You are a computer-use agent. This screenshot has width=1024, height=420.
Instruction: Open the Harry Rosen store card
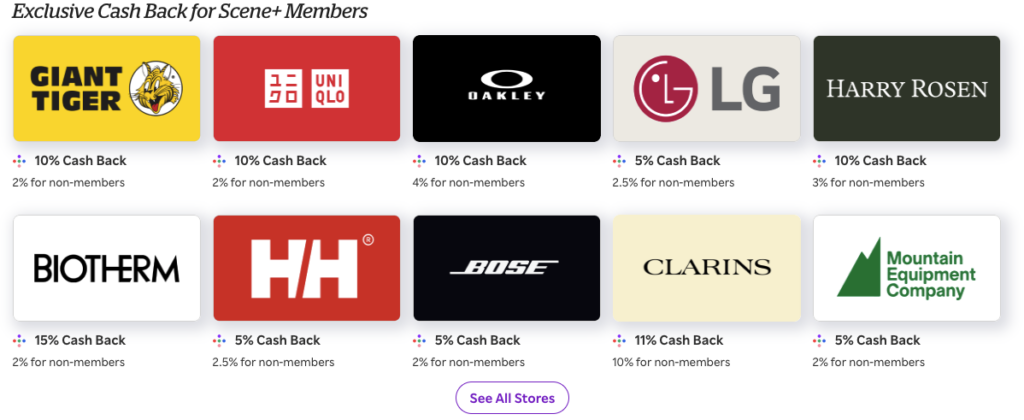[x=906, y=88]
